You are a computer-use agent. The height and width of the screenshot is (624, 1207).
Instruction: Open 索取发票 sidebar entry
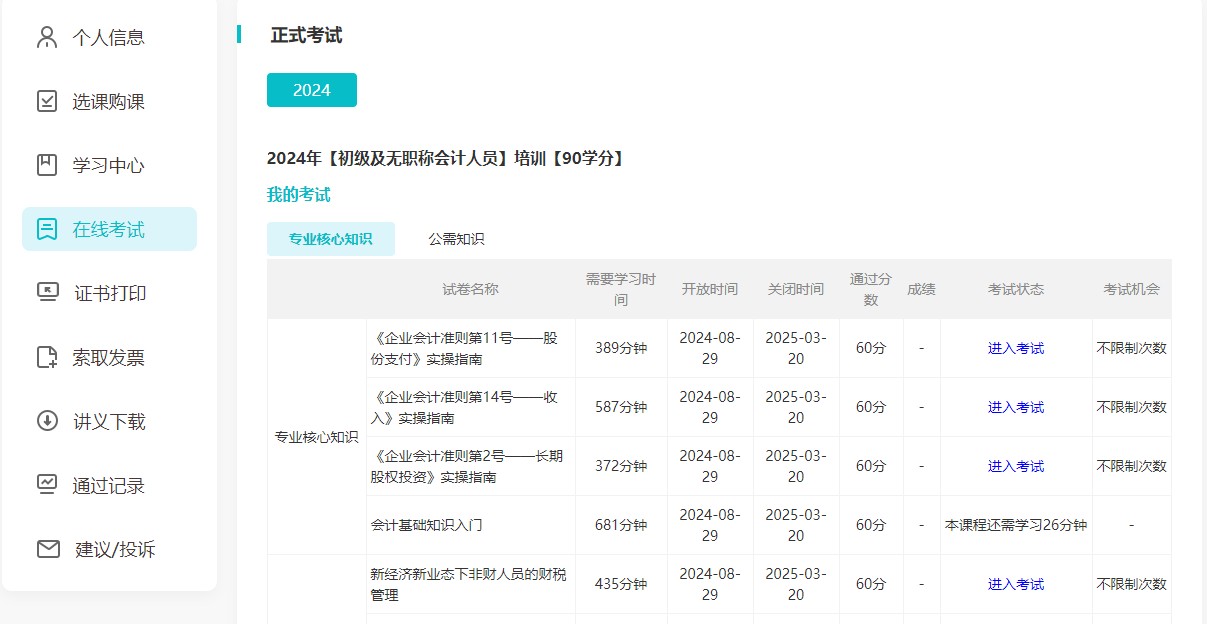(x=109, y=357)
